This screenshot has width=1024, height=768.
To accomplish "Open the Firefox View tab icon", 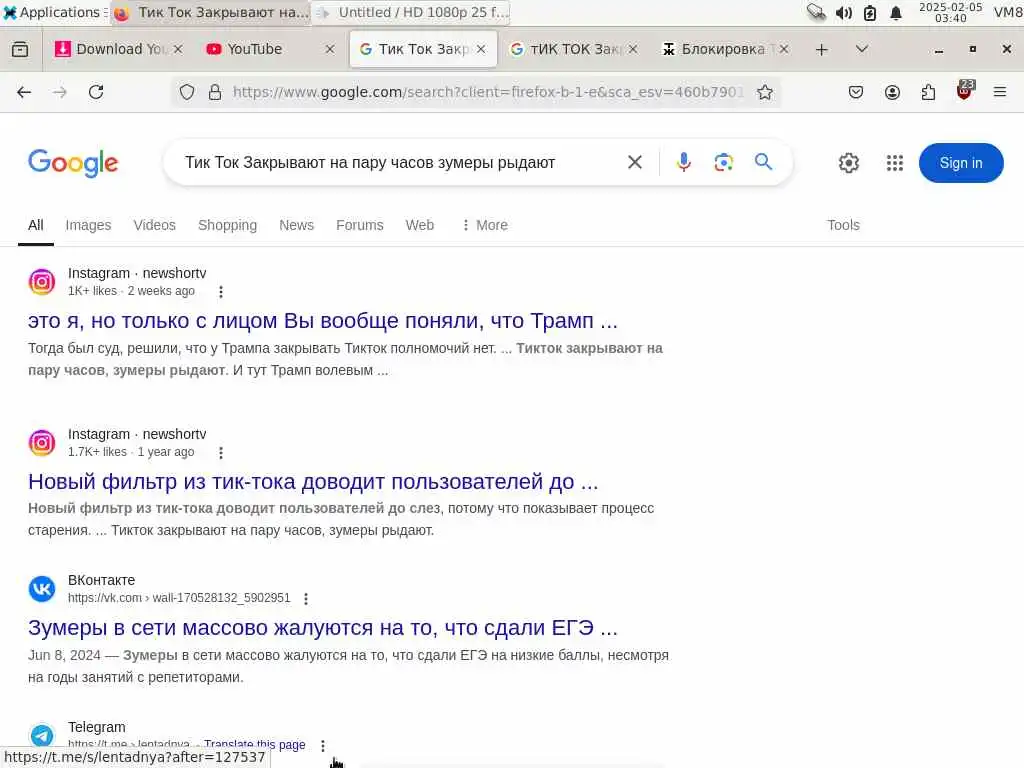I will (20, 49).
